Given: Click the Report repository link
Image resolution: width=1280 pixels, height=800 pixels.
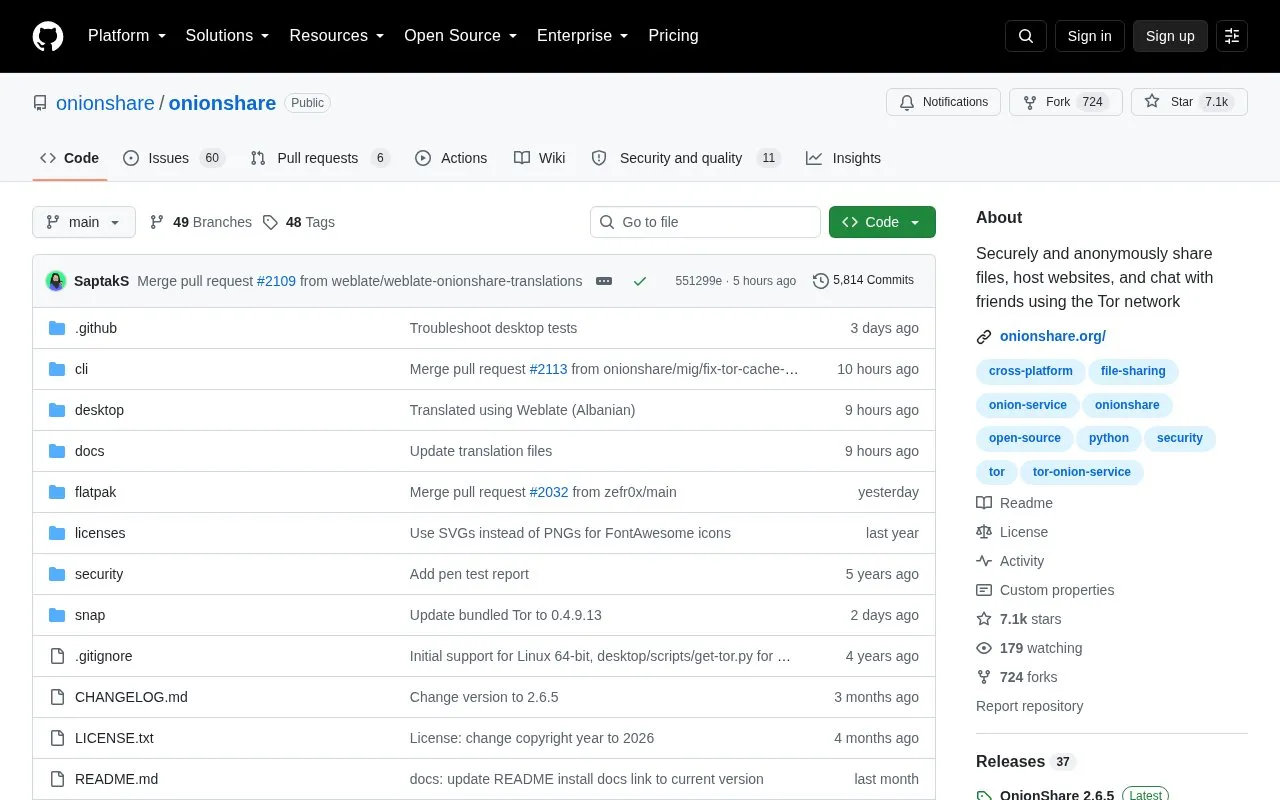Looking at the screenshot, I should tap(1029, 706).
